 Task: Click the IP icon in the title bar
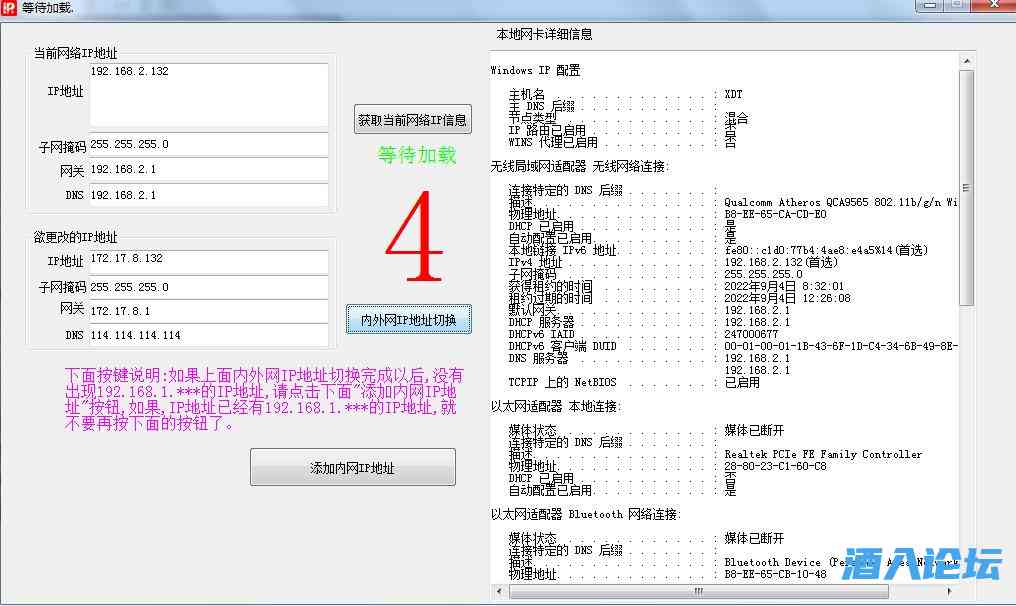[10, 7]
